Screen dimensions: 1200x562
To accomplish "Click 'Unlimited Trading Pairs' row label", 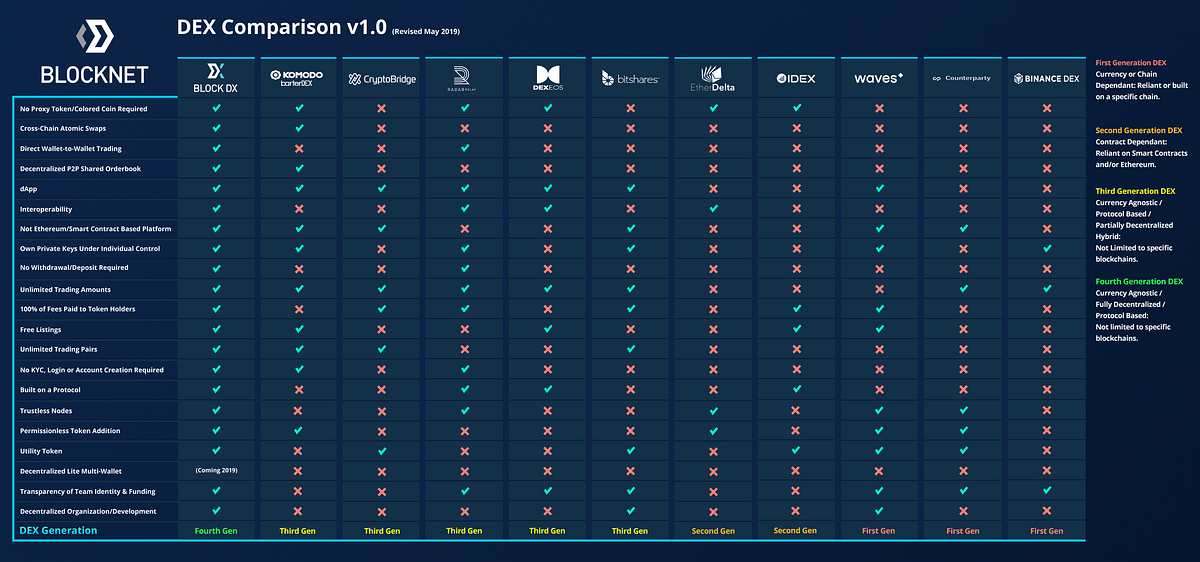I will (x=58, y=349).
